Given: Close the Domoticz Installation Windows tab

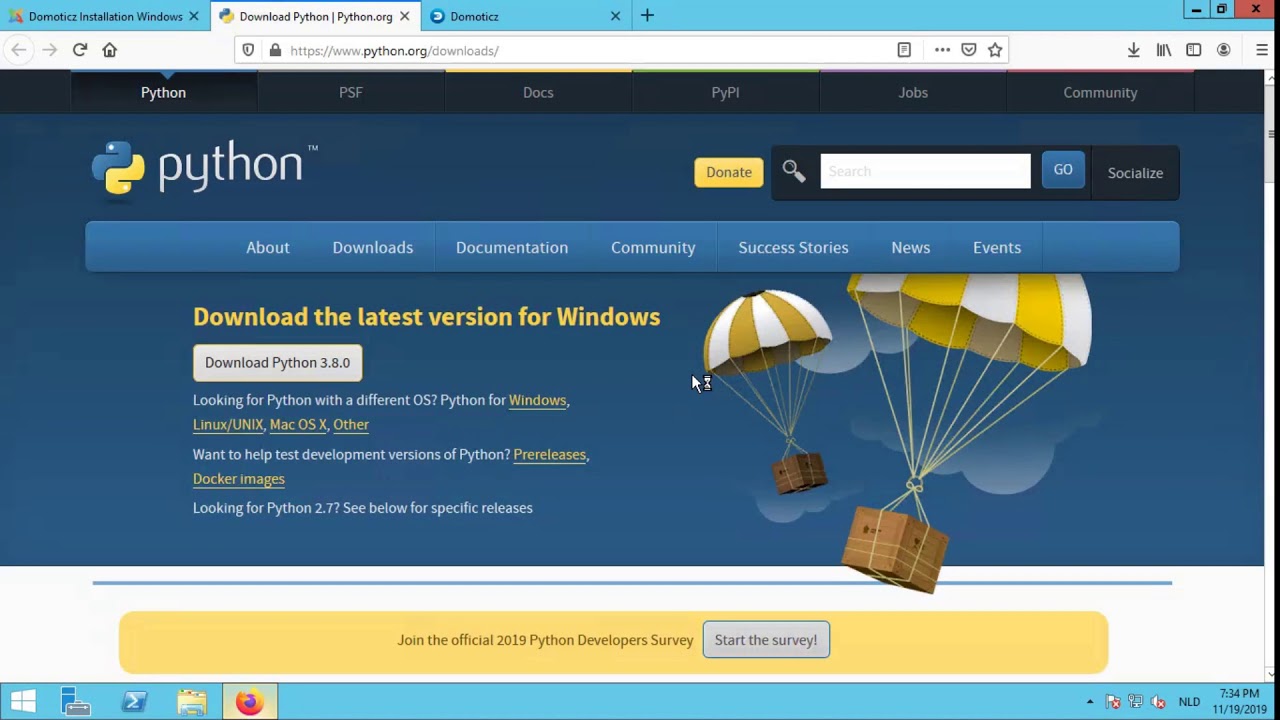Looking at the screenshot, I should tap(193, 16).
